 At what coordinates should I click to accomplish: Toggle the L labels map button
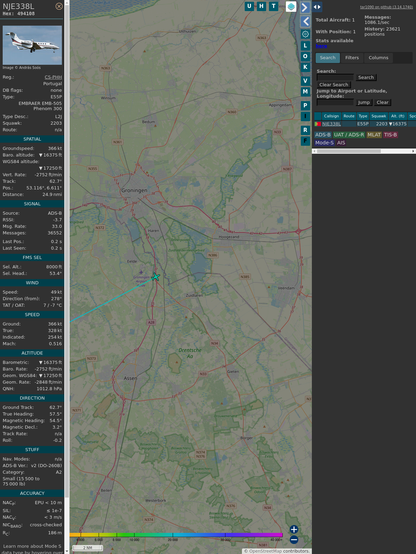pos(305,46)
